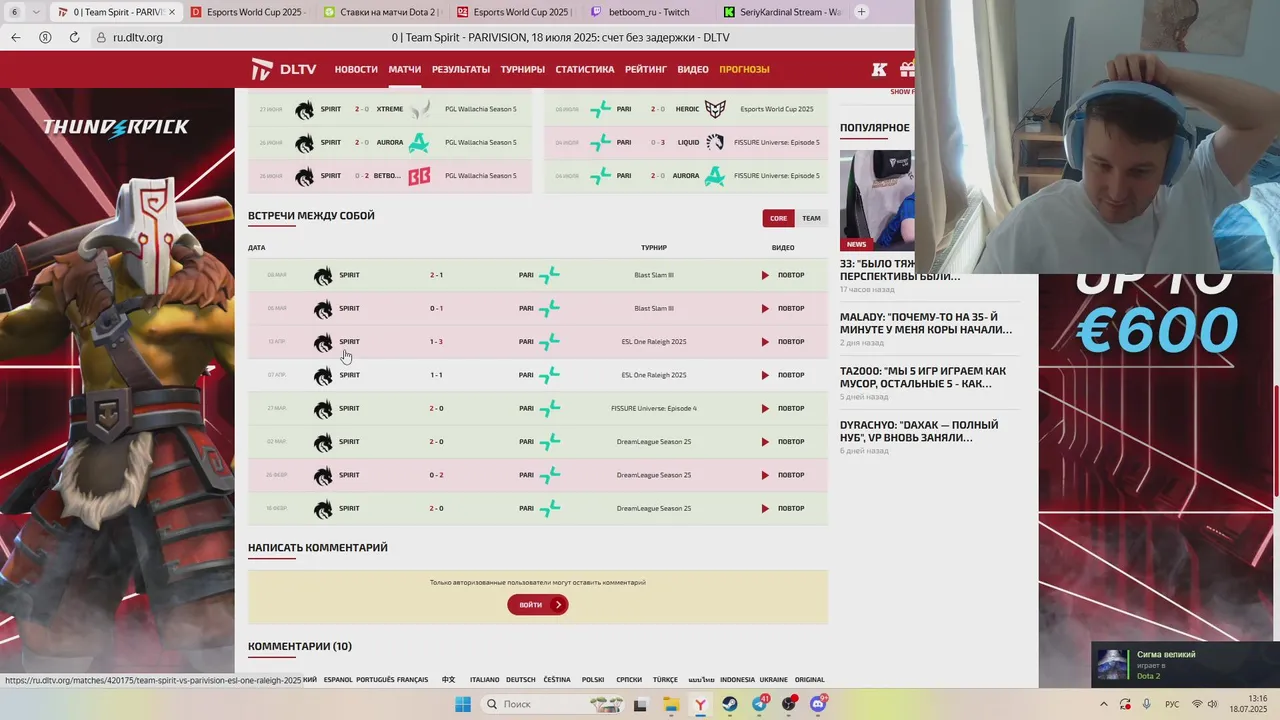Screen dimensions: 1280x720
Task: Click the Yandex home icon beside back arrow
Action: tap(45, 37)
